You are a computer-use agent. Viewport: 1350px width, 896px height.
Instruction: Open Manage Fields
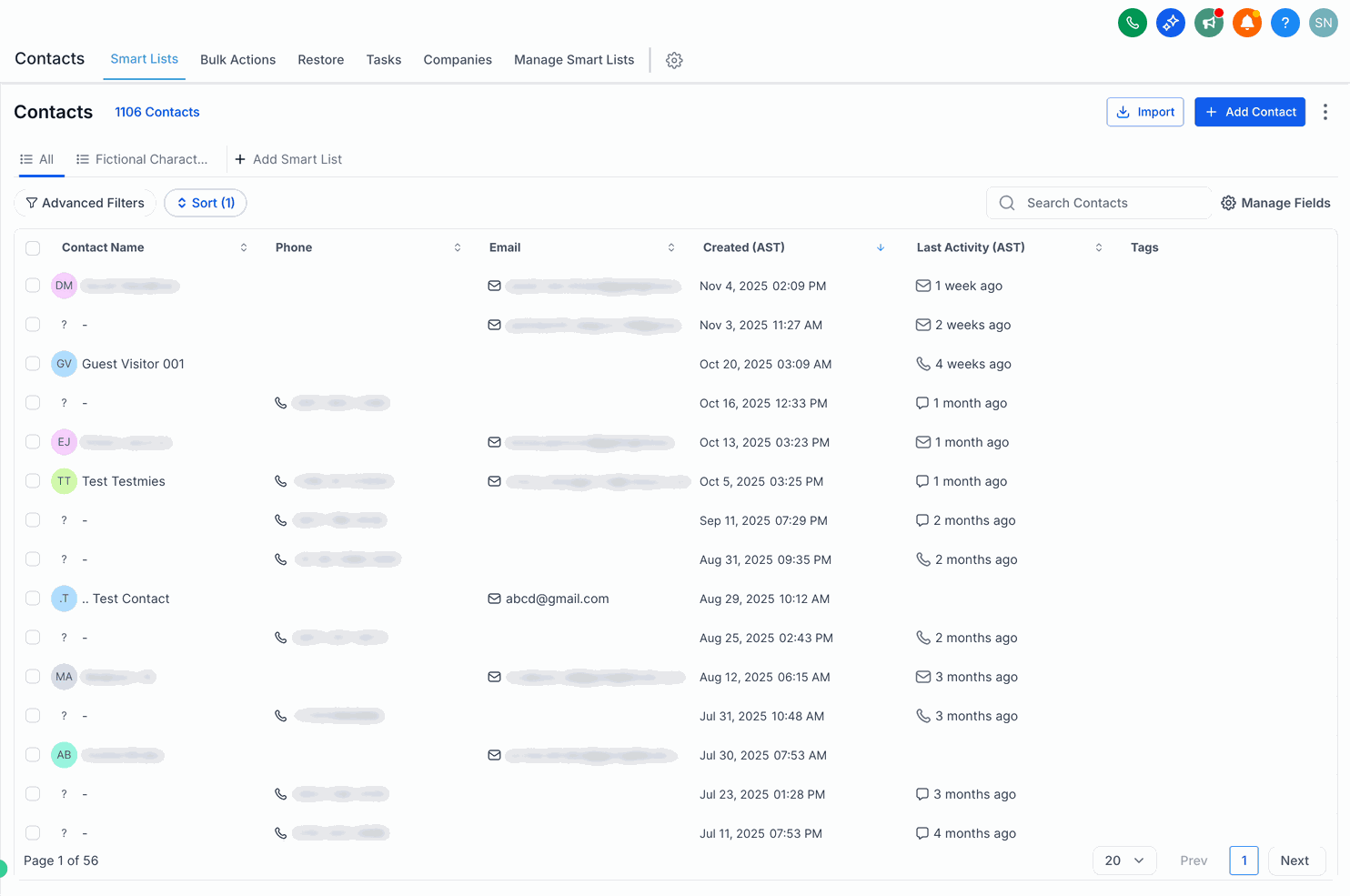tap(1275, 203)
